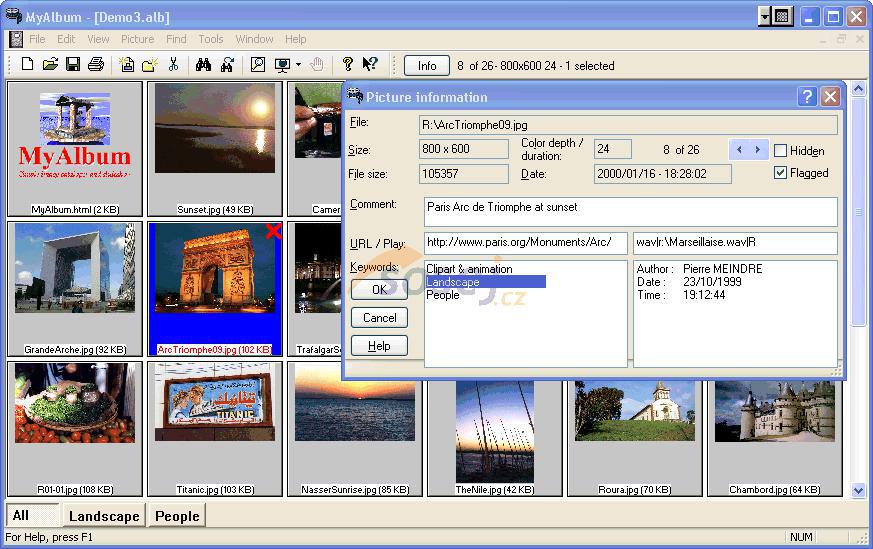The height and width of the screenshot is (549, 873).
Task: Click the Comment text field
Action: tap(630, 211)
